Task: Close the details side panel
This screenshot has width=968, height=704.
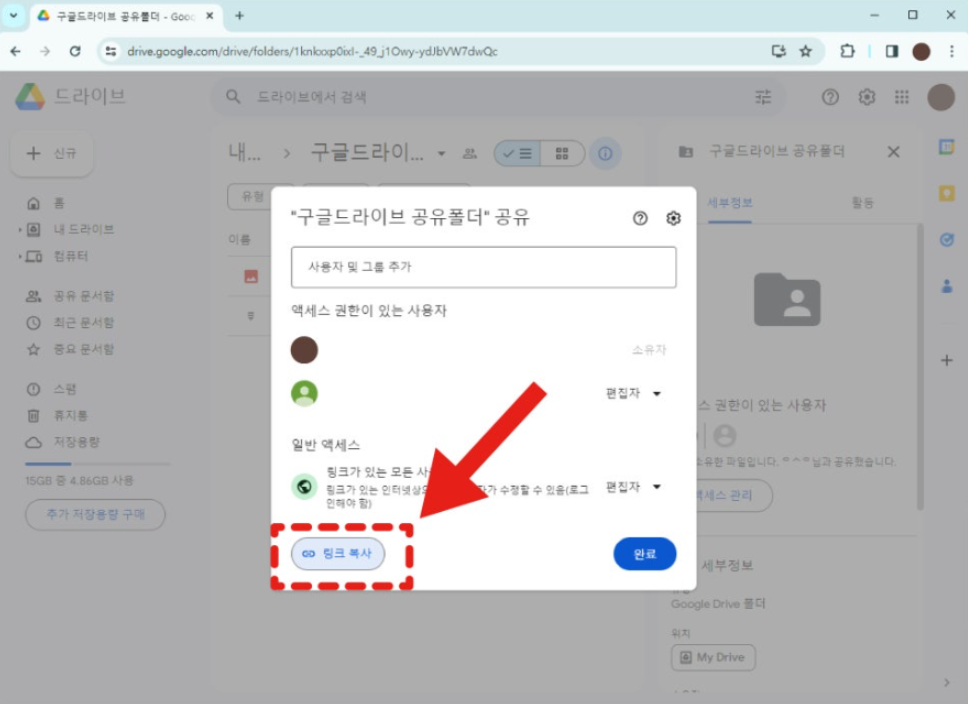Action: point(893,152)
